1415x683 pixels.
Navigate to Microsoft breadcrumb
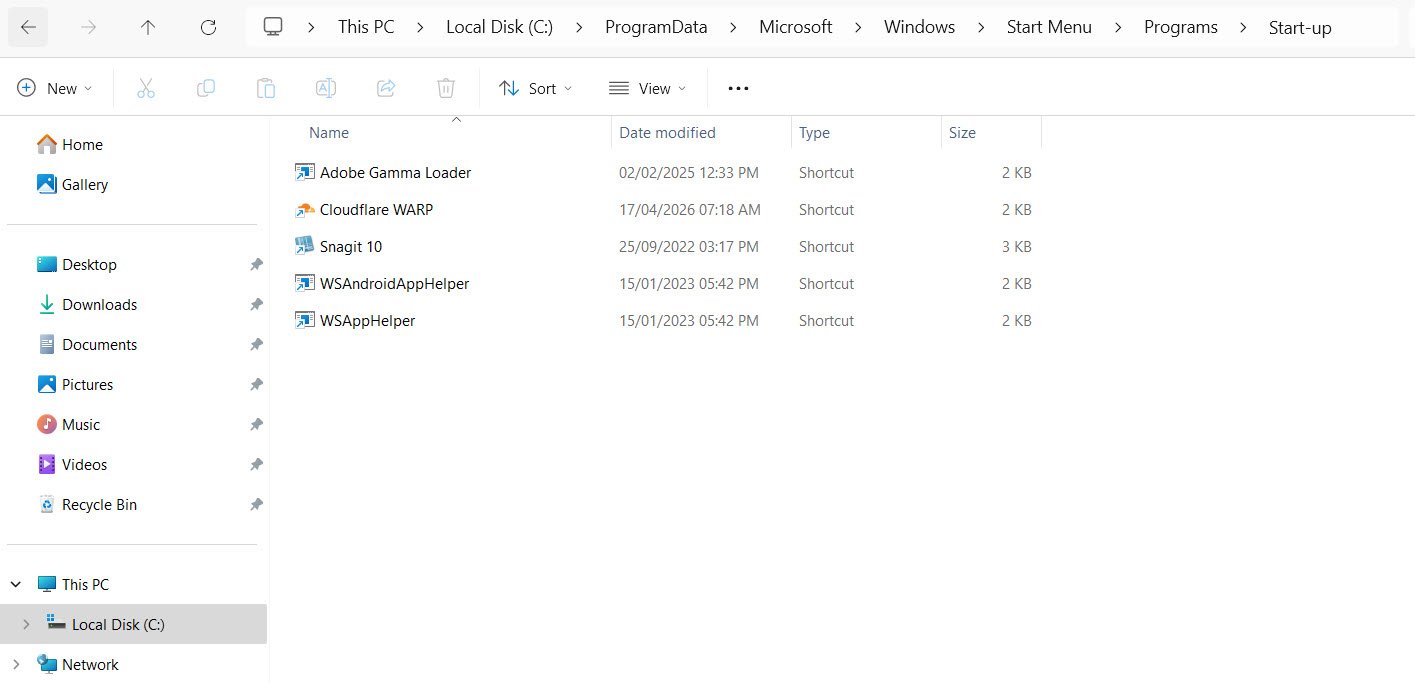(x=795, y=28)
